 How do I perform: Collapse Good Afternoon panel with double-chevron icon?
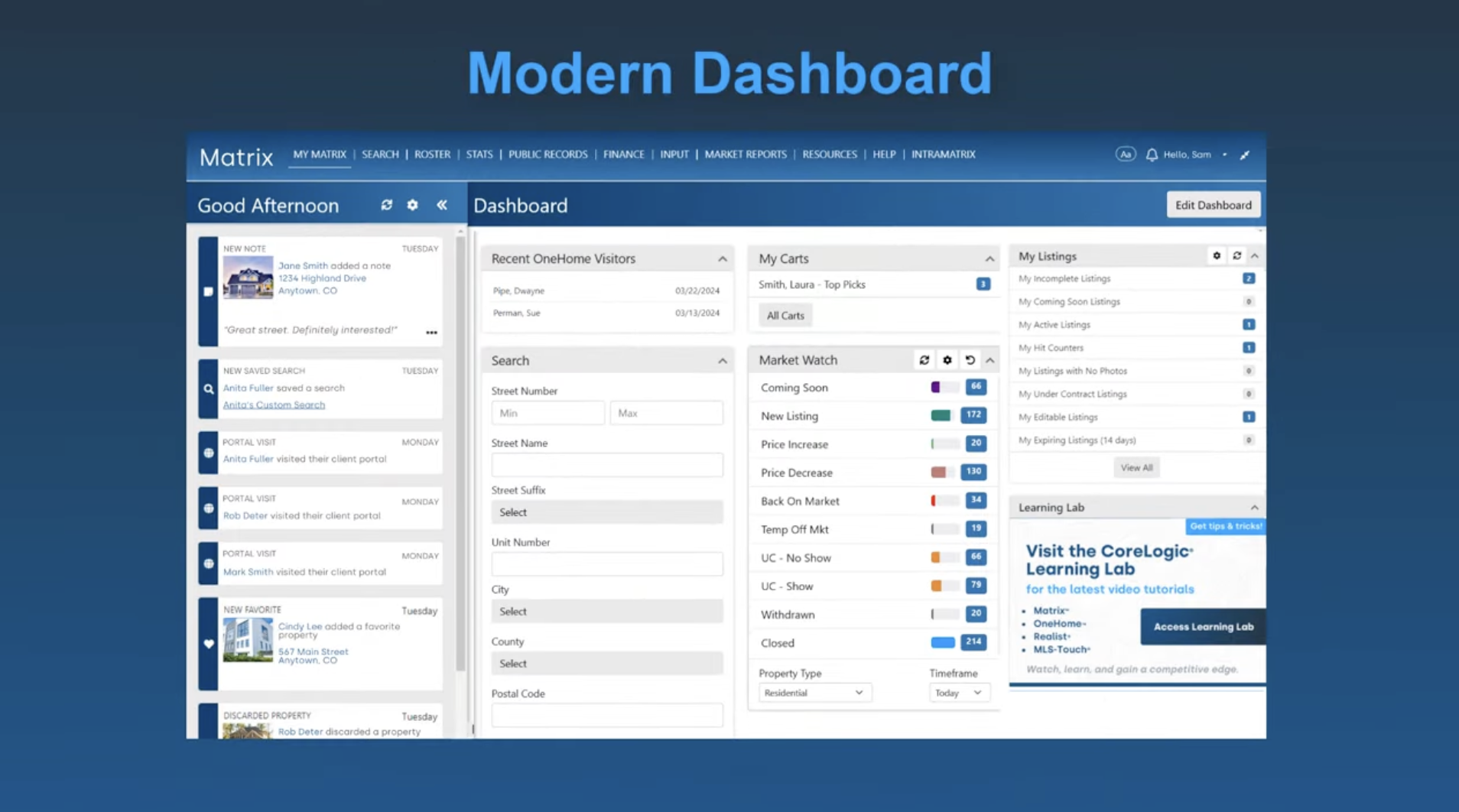441,205
